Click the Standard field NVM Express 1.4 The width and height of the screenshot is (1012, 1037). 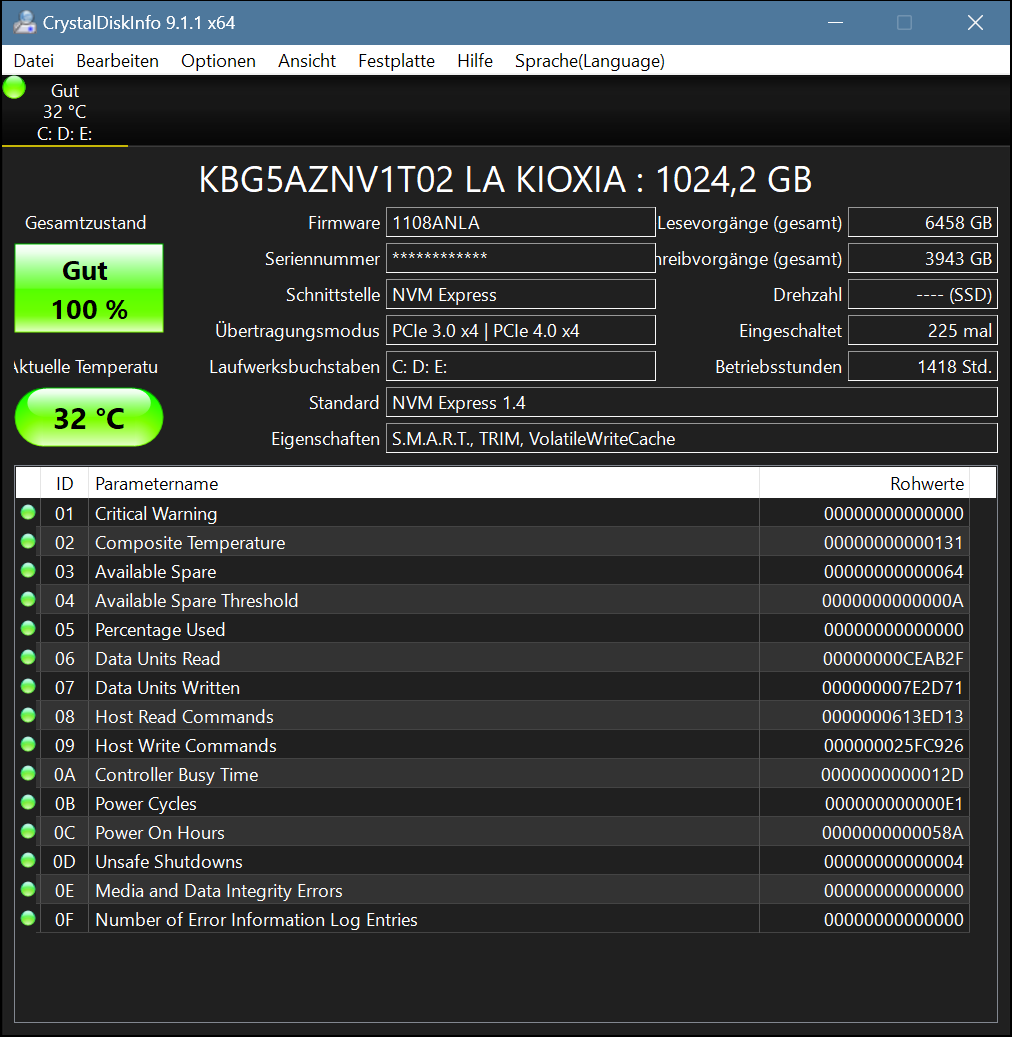tap(691, 402)
